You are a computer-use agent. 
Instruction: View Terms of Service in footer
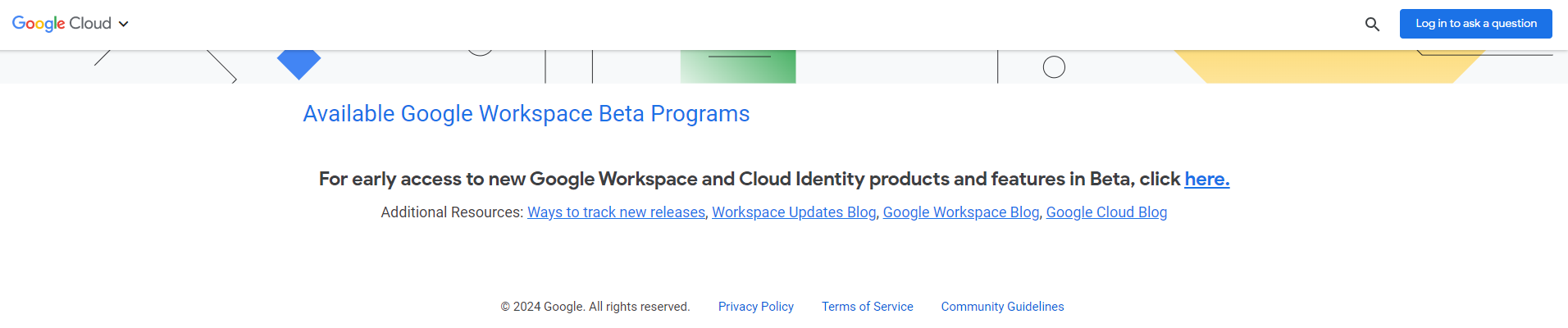[x=868, y=307]
